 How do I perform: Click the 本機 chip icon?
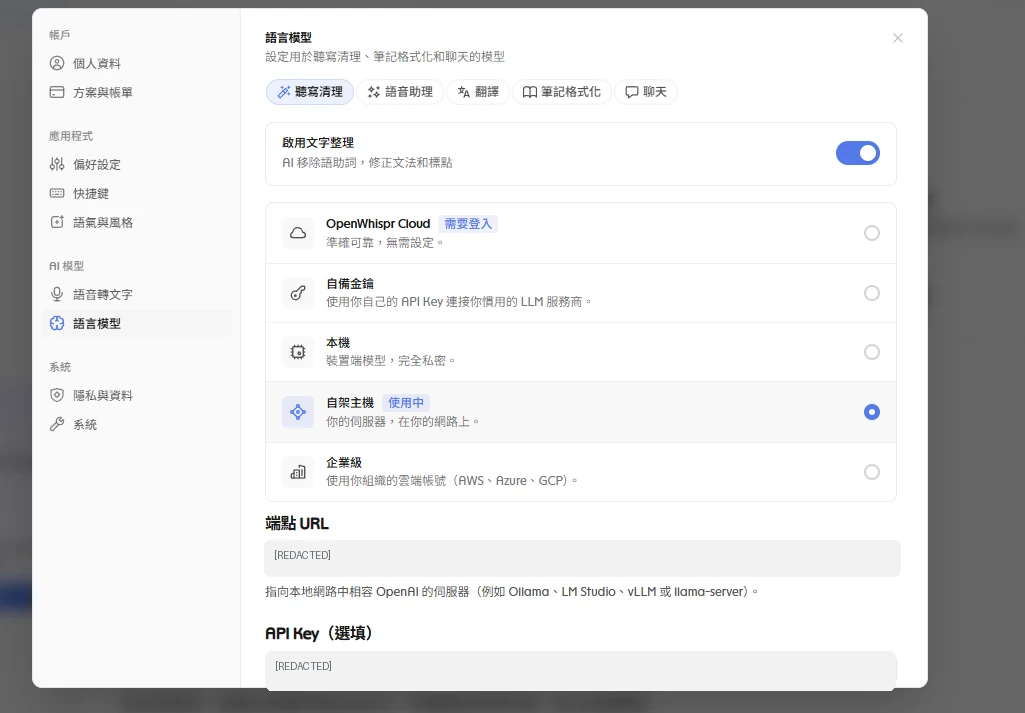pos(298,352)
